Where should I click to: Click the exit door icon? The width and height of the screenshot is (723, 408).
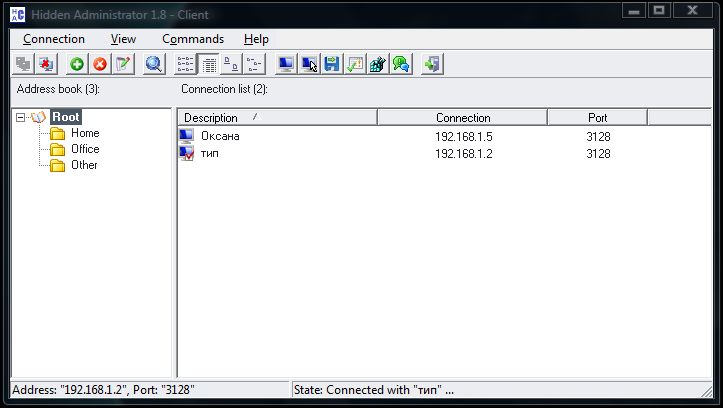432,64
